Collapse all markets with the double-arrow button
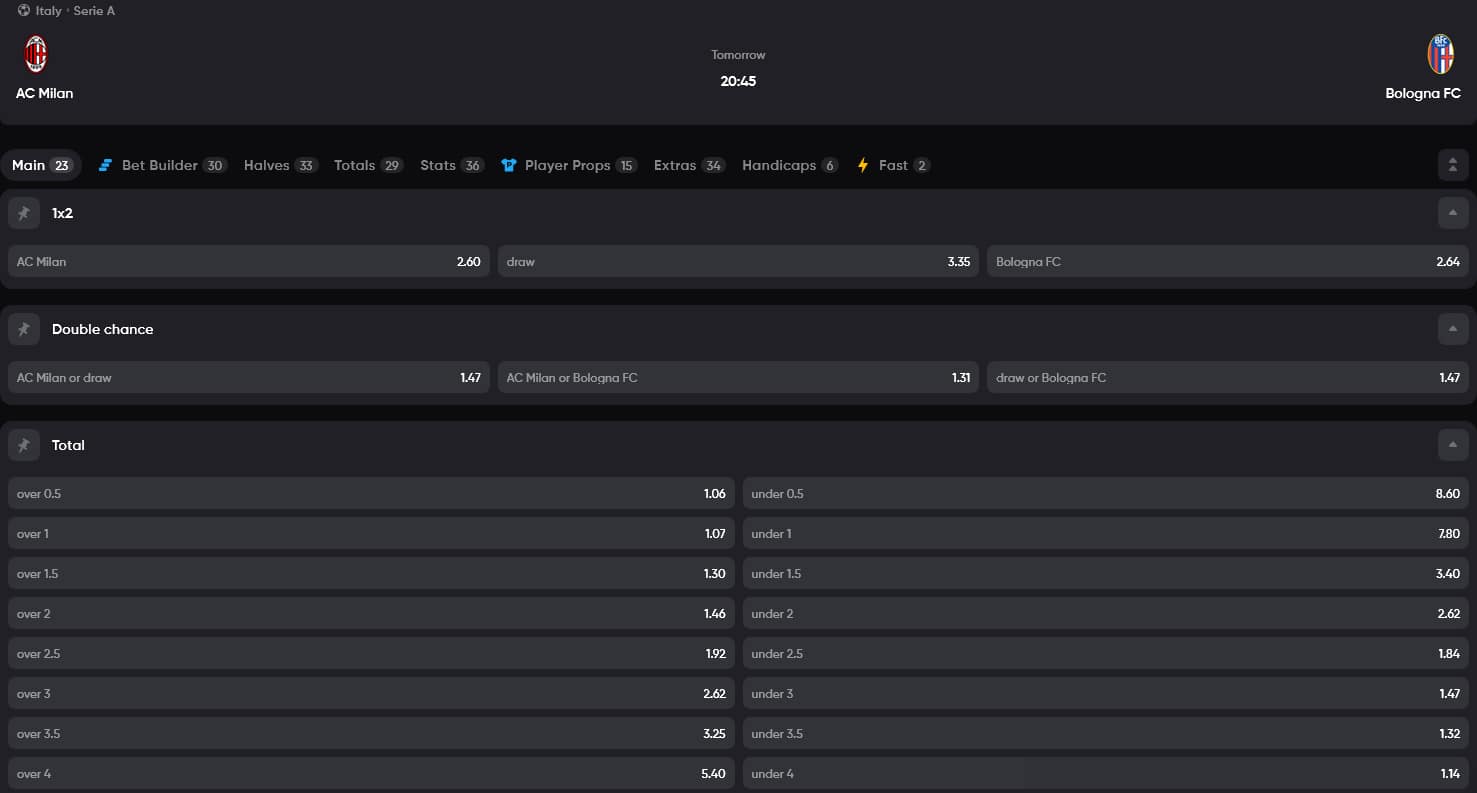The image size is (1477, 793). [1453, 165]
